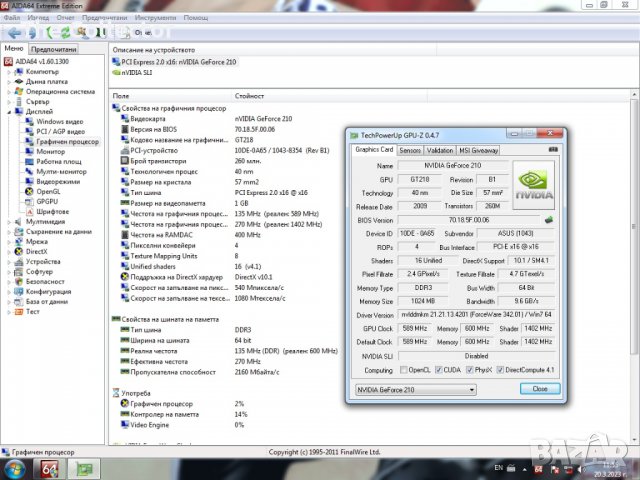640x480 pixels.
Task: Click the Close button in GPU-Z
Action: [540, 389]
